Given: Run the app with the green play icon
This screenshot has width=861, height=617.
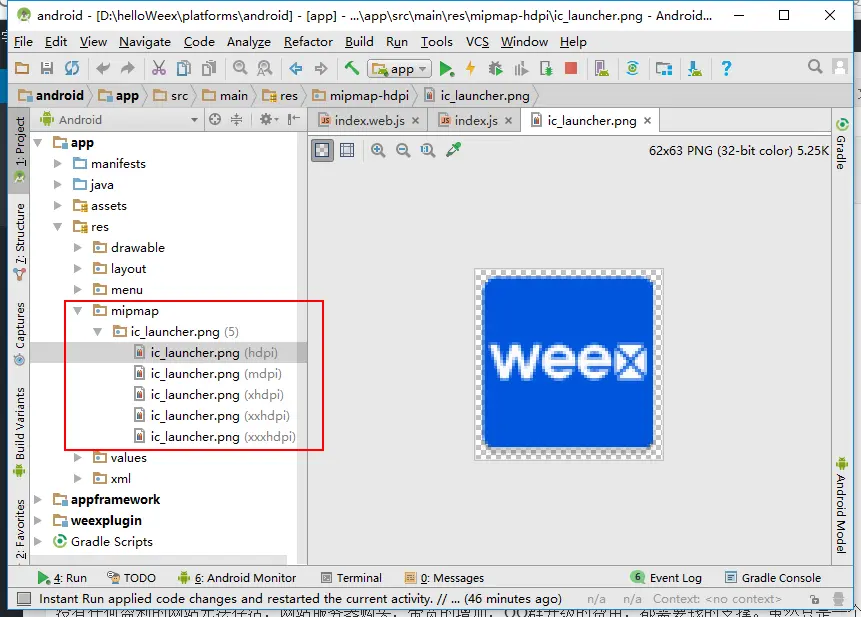Looking at the screenshot, I should [446, 69].
